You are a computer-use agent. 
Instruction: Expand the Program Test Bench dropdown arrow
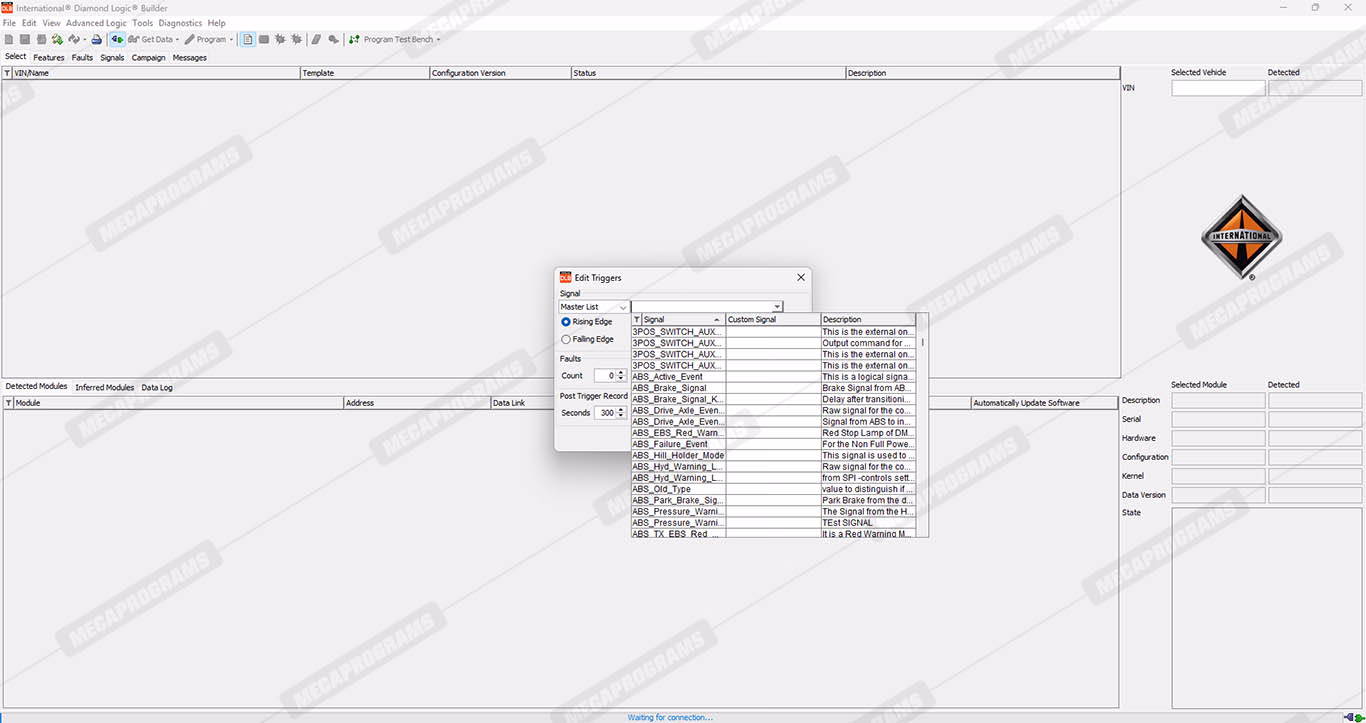tap(438, 40)
